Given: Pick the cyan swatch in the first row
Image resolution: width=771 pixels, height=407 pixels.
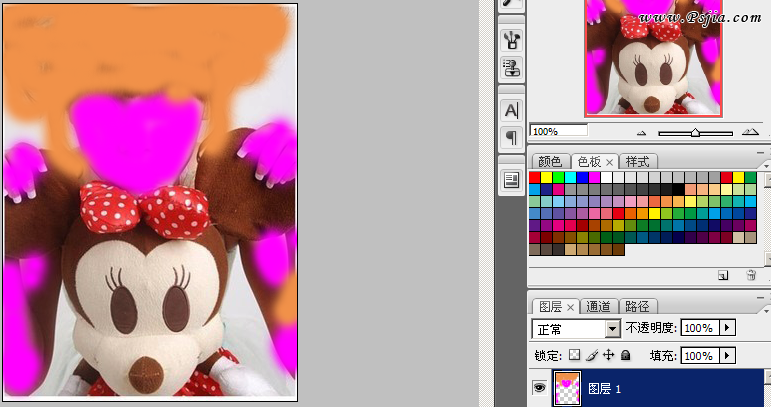Looking at the screenshot, I should tap(570, 177).
